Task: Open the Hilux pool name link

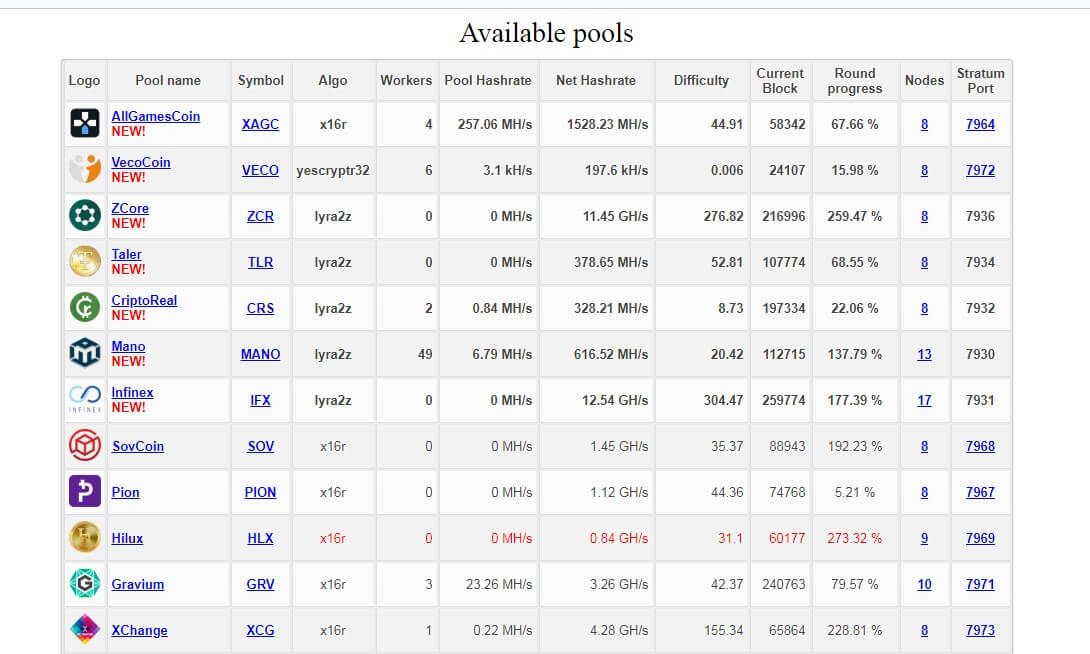Action: pos(127,538)
